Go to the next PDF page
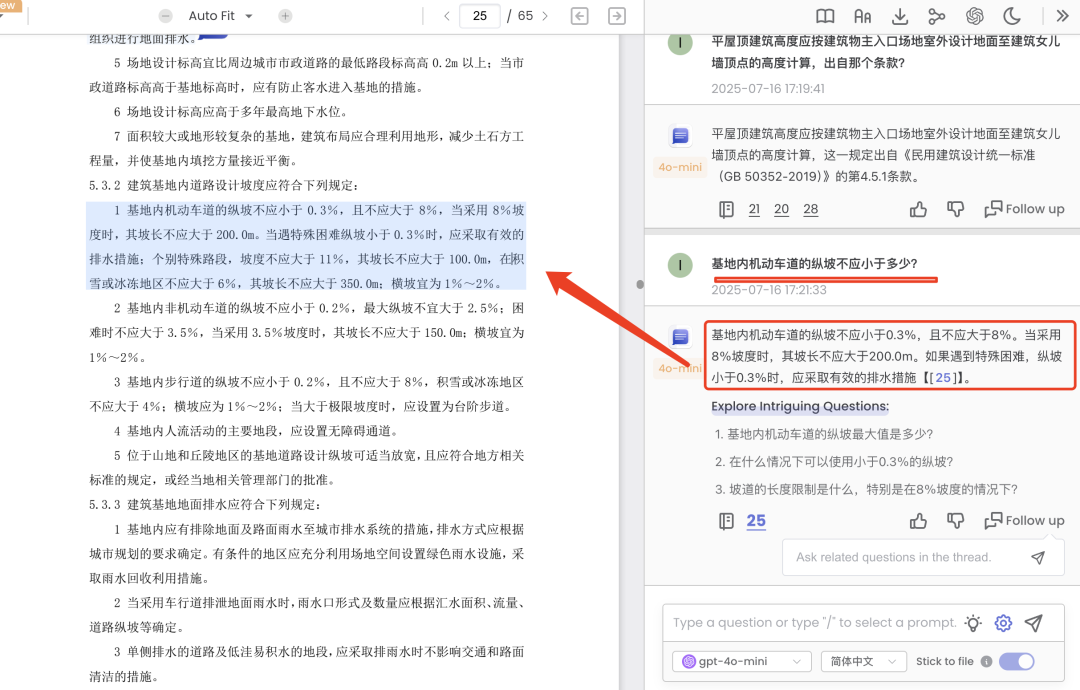1080x690 pixels. click(545, 16)
